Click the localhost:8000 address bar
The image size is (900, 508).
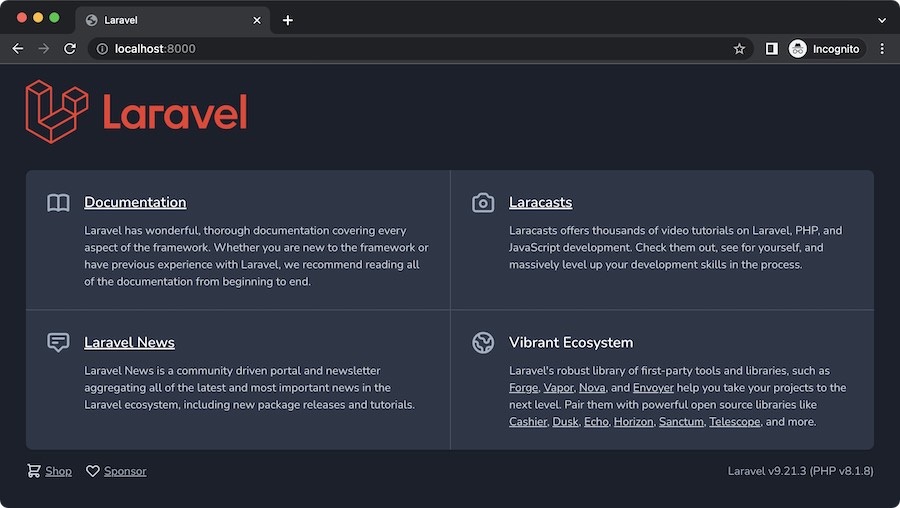coord(419,49)
